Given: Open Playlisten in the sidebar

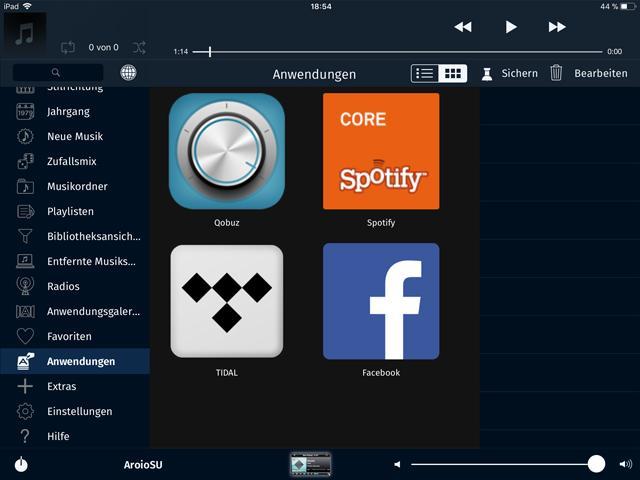Looking at the screenshot, I should click(x=75, y=211).
